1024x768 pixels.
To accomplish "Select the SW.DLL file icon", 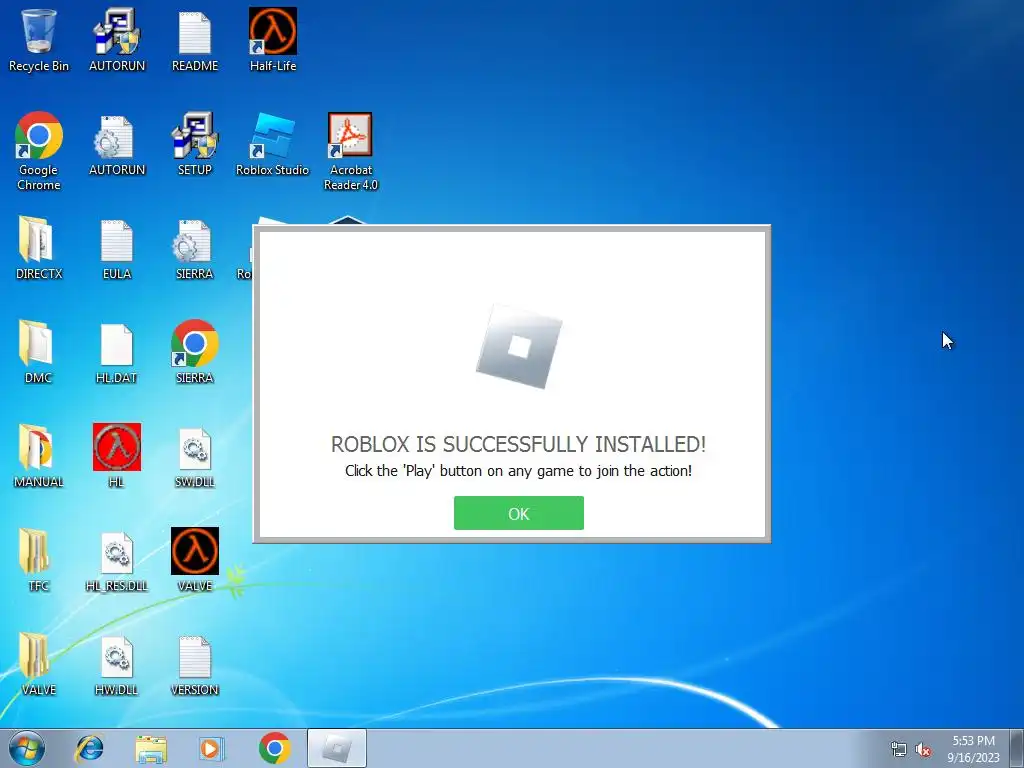I will coord(195,456).
